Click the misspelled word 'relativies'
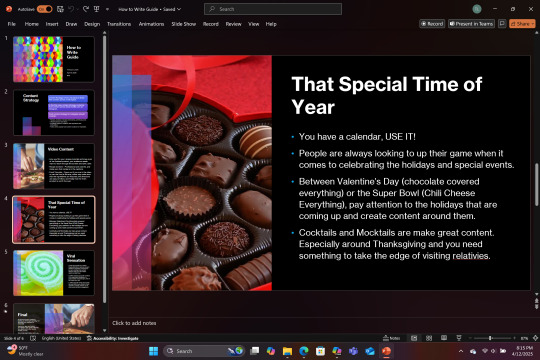The height and width of the screenshot is (360, 540). click(470, 256)
